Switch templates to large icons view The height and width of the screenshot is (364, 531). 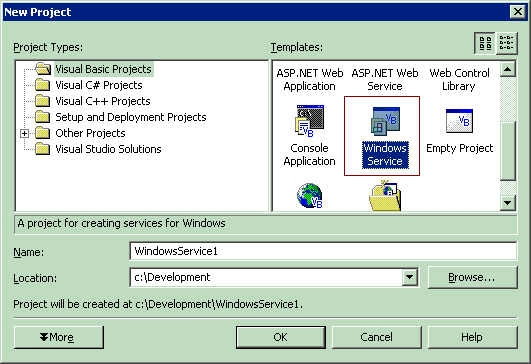(485, 43)
